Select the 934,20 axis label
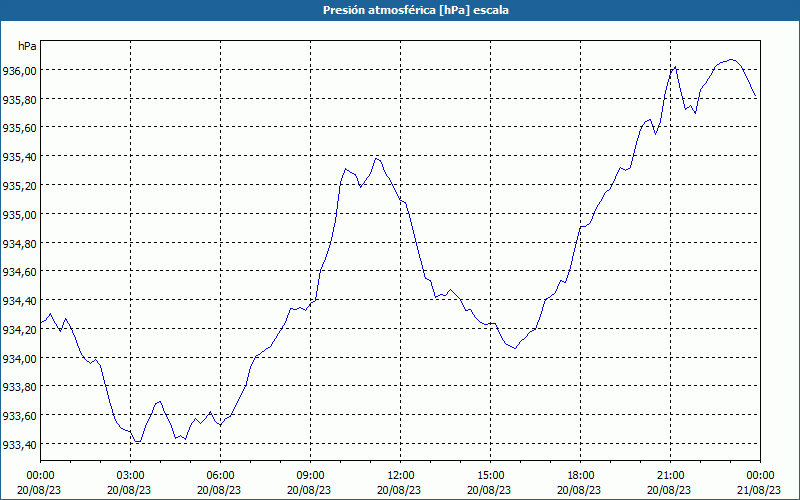Screen dimensions: 800x500 19,330
